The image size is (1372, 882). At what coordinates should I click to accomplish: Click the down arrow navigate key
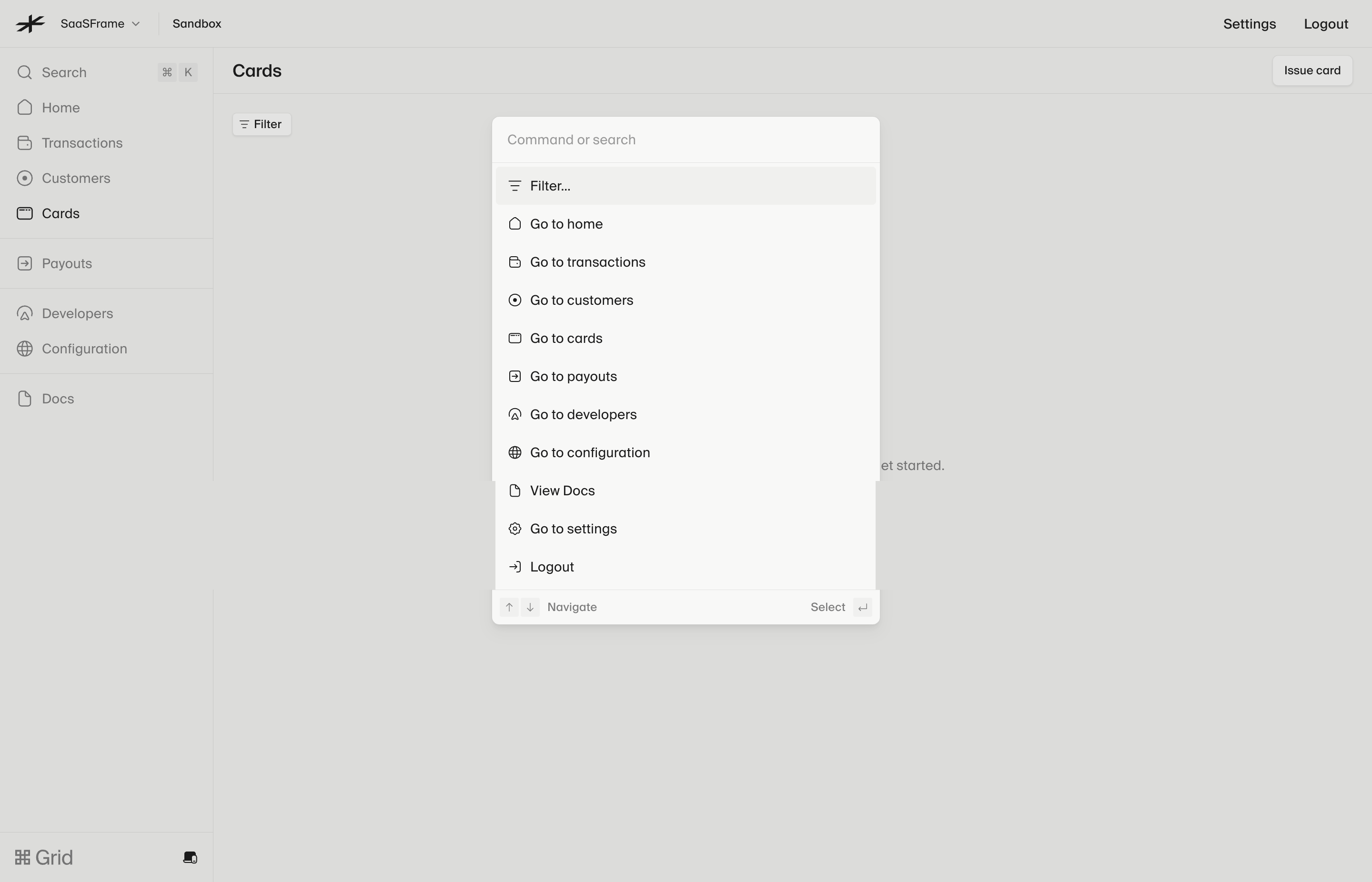pyautogui.click(x=530, y=607)
